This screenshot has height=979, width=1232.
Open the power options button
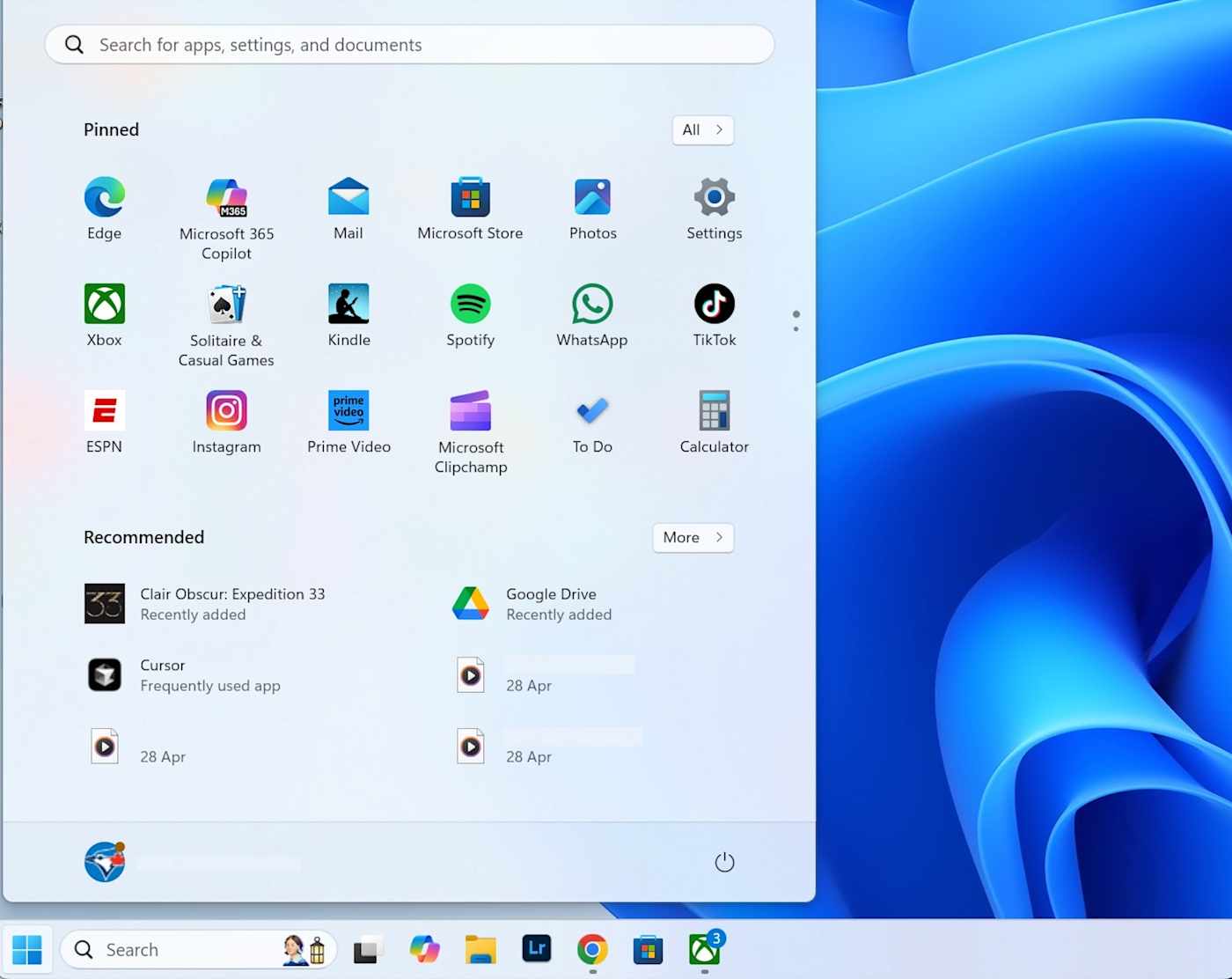point(724,862)
